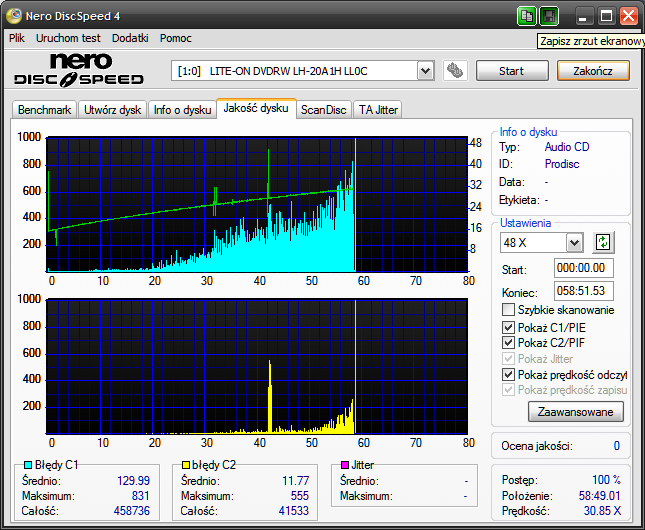Switch to the ScanDisc tab
The image size is (645, 530).
coord(323,110)
